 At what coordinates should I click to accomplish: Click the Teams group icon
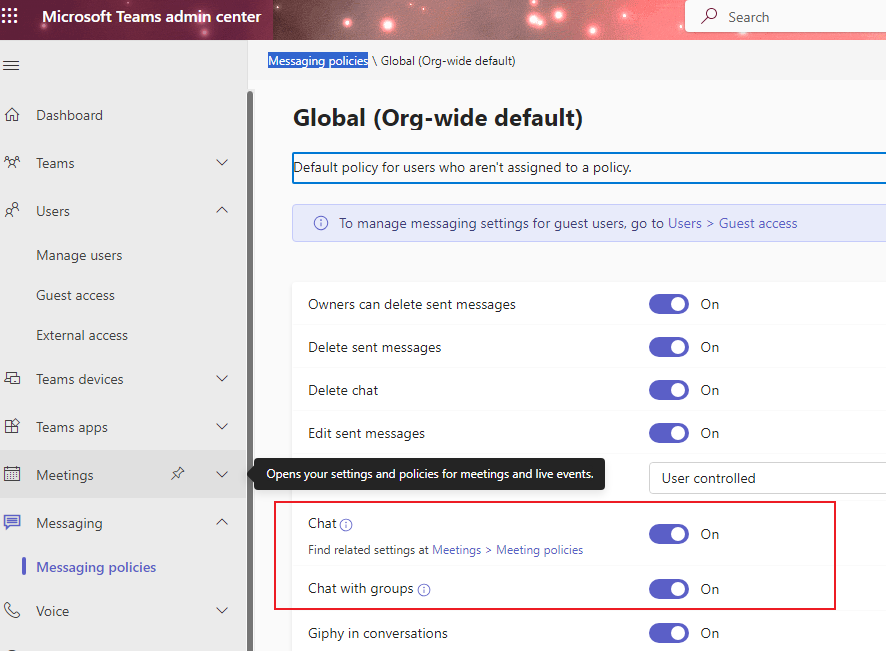(x=12, y=163)
